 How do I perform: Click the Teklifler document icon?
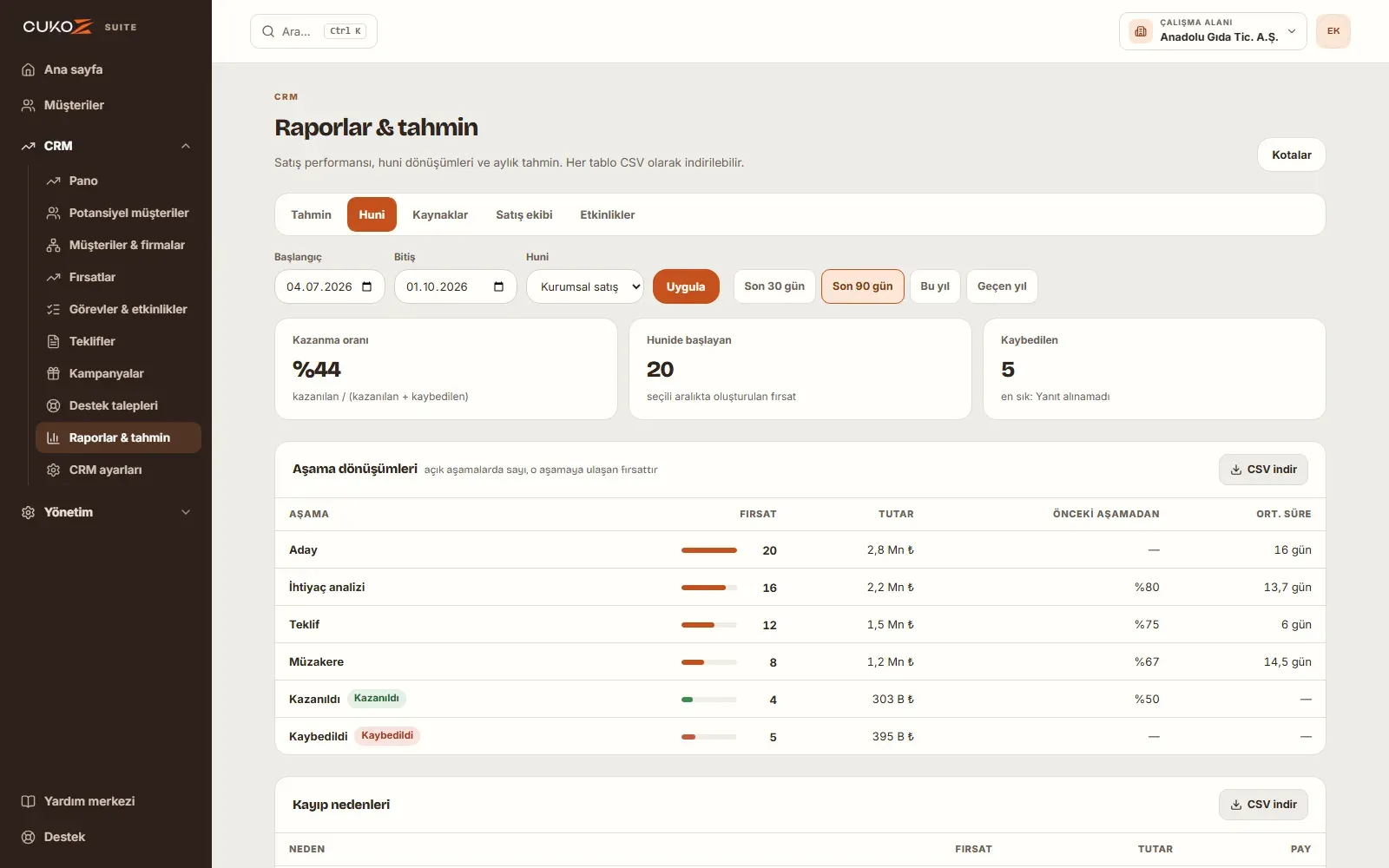53,341
